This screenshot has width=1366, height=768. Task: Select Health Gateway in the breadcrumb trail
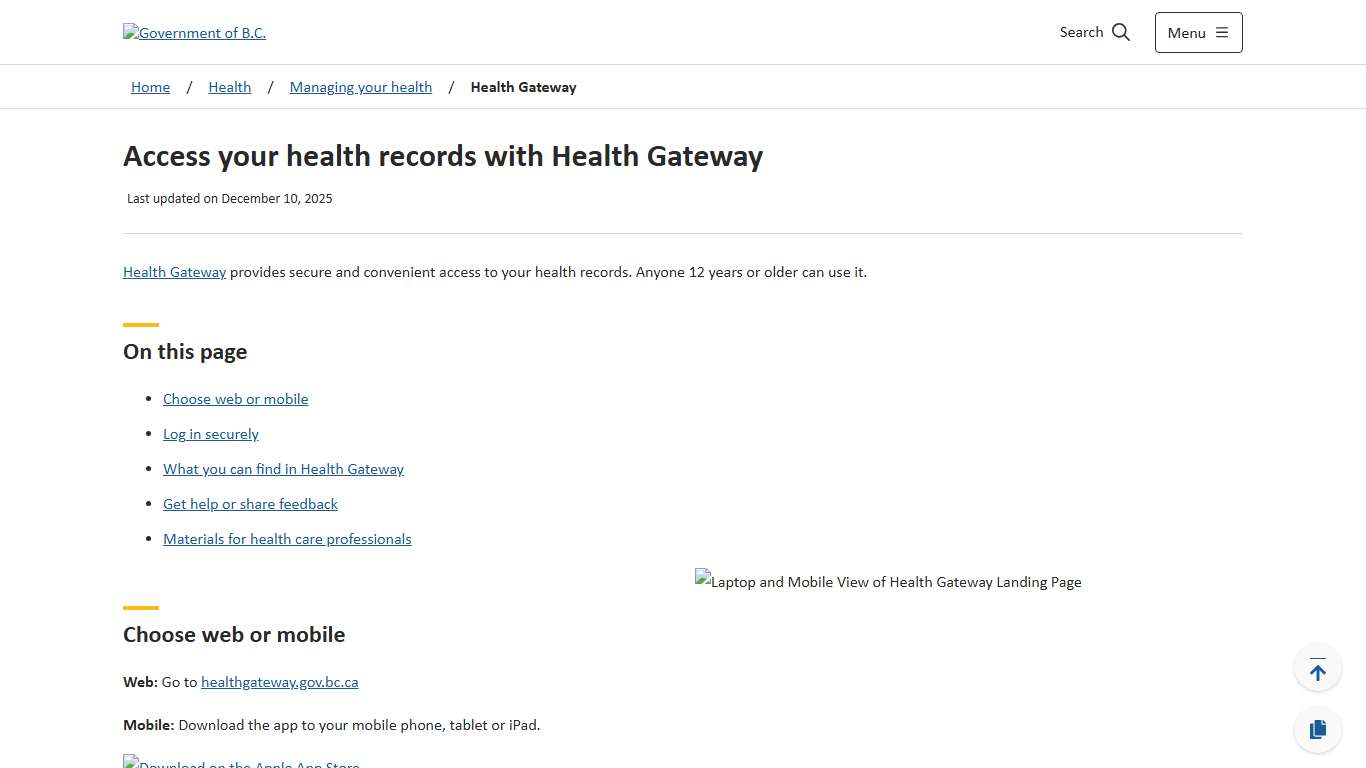(x=523, y=87)
